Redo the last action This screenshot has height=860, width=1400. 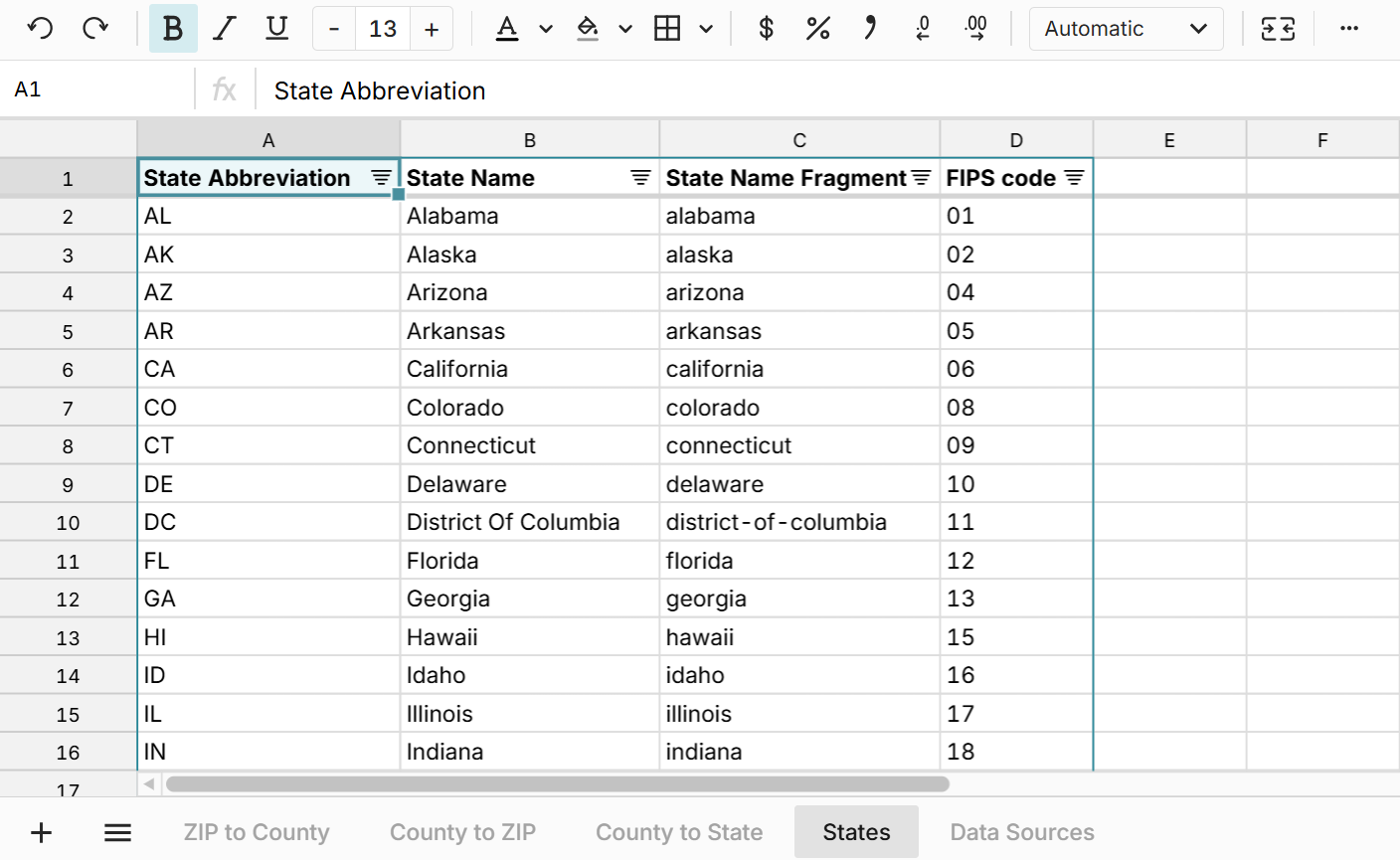95,28
